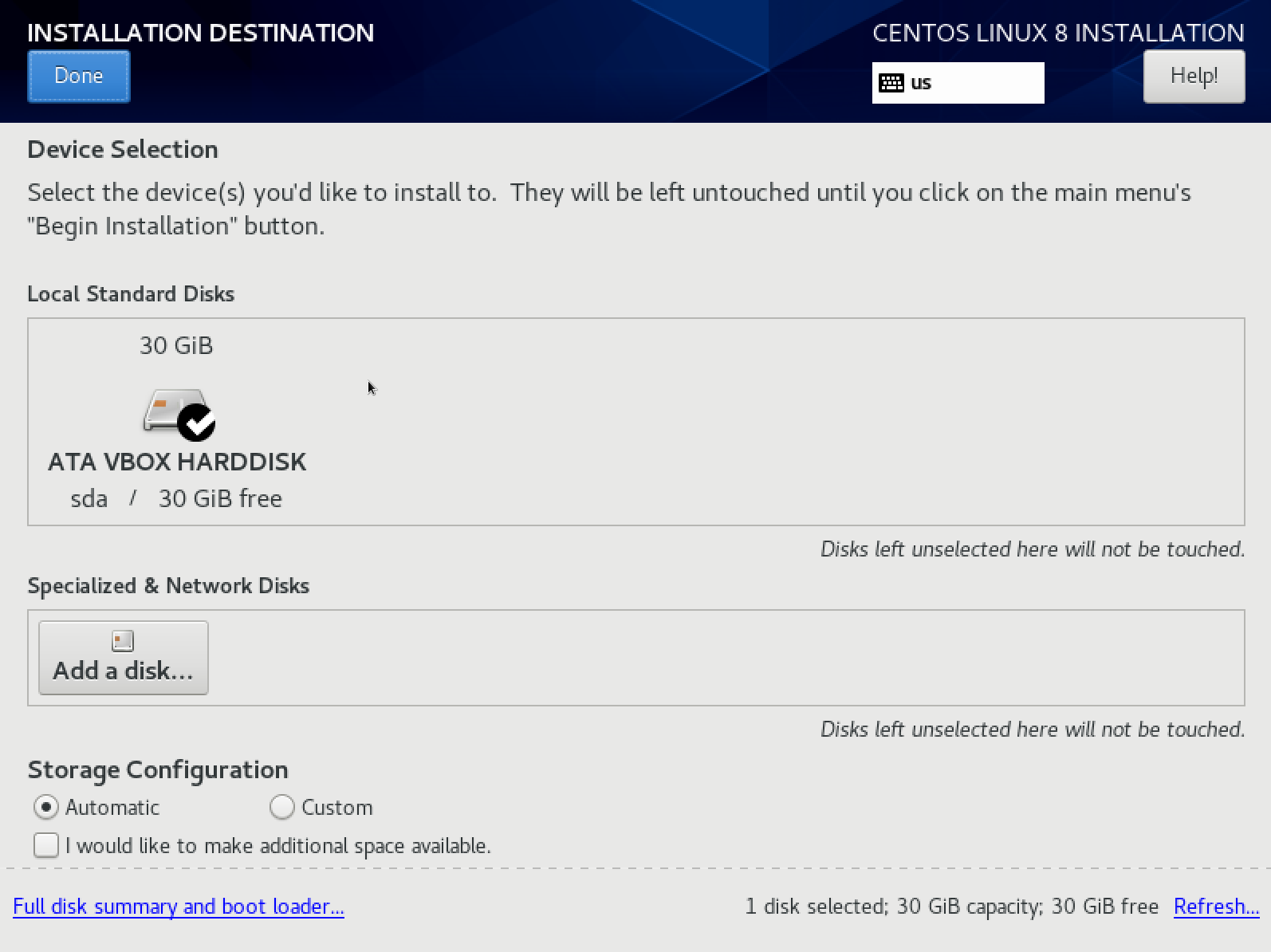Click the Done button

click(79, 77)
